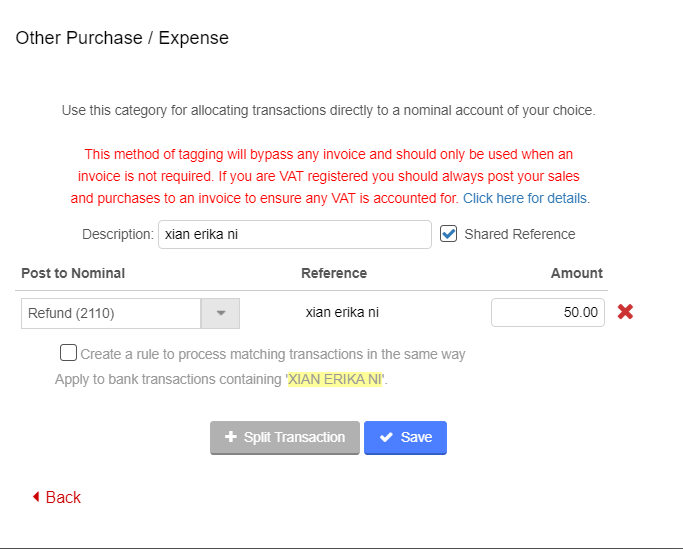Click into the Description text field
This screenshot has width=683, height=549.
[x=294, y=235]
